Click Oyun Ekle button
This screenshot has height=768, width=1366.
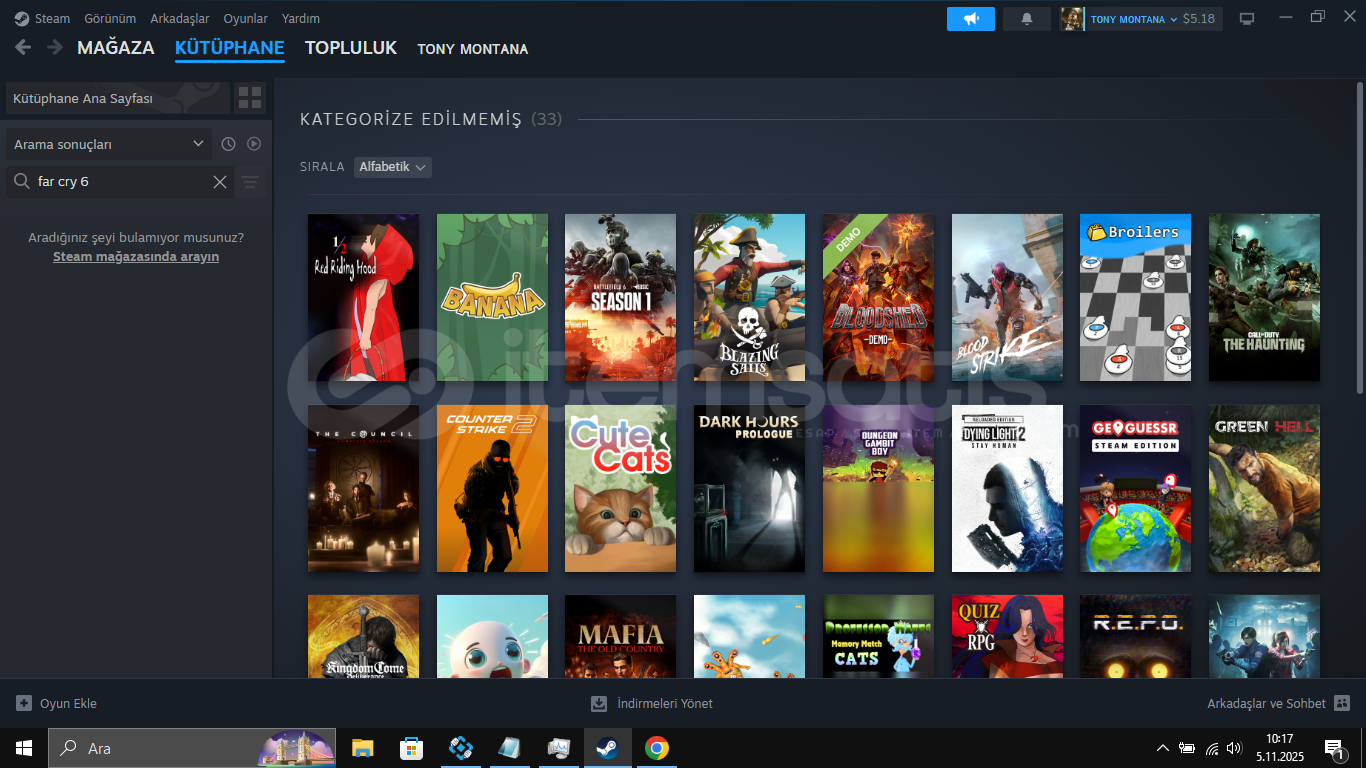click(x=57, y=703)
